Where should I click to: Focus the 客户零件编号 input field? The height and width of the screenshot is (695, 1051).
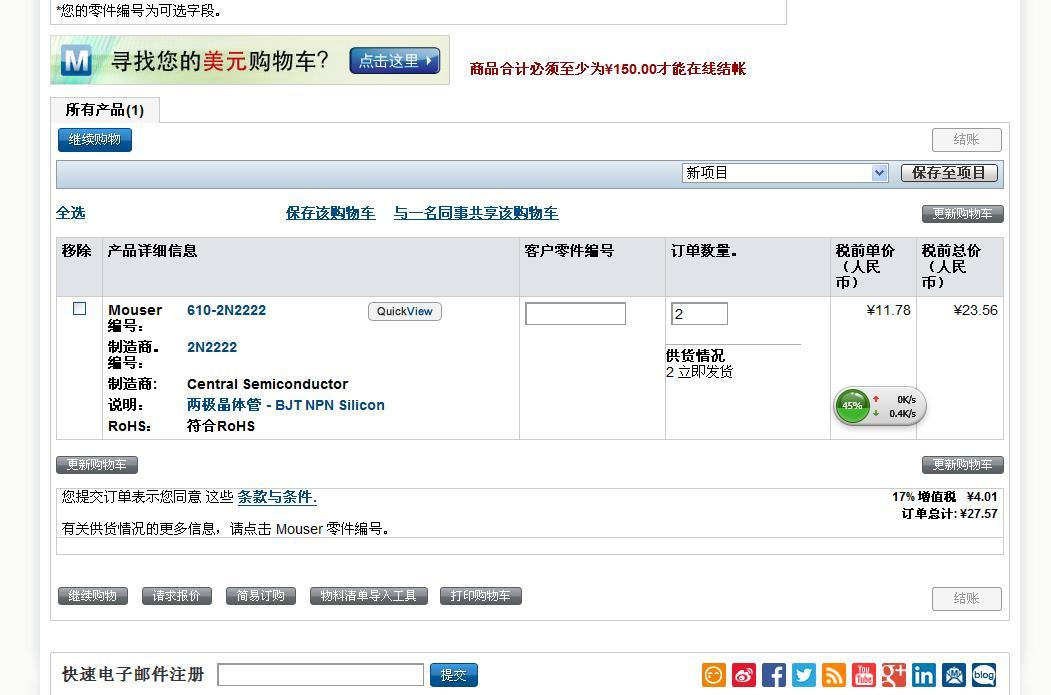tap(576, 314)
